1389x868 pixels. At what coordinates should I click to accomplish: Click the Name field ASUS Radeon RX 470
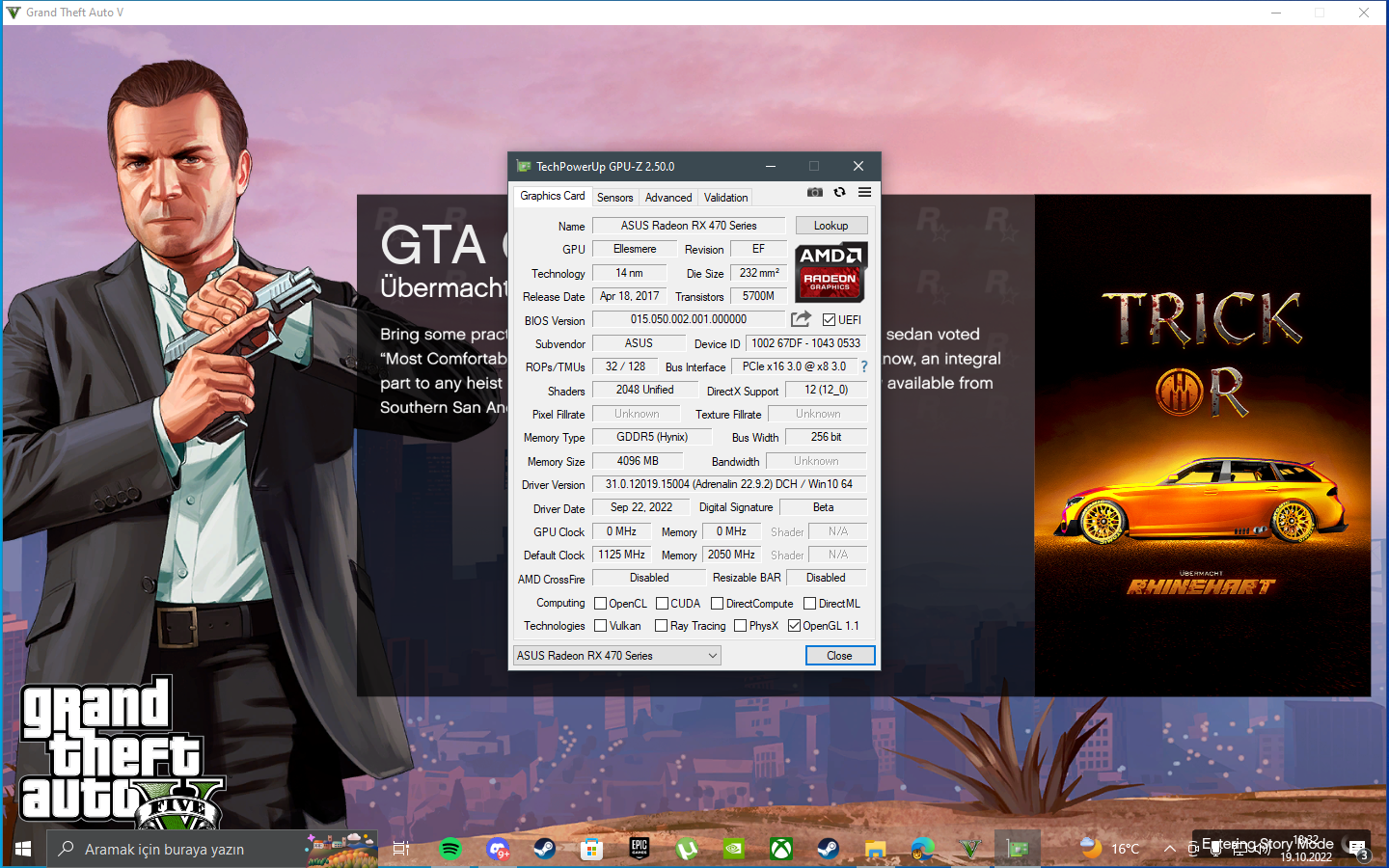pos(689,226)
